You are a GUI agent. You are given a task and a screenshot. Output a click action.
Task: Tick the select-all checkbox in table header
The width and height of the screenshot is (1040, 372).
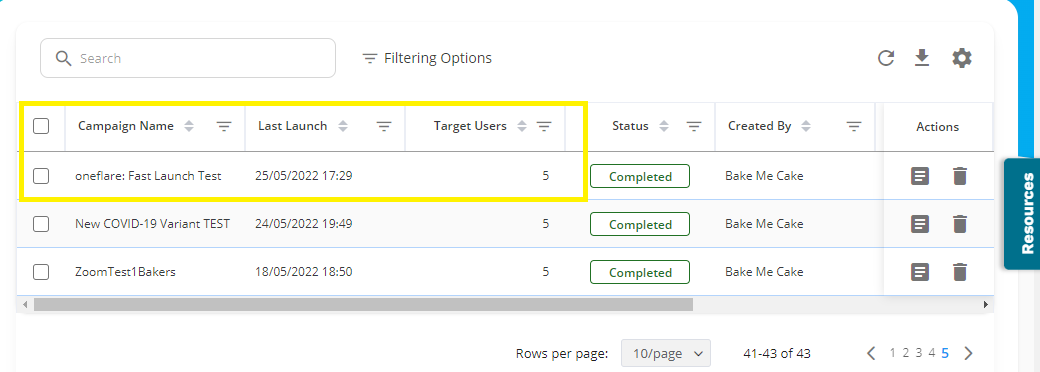click(41, 126)
